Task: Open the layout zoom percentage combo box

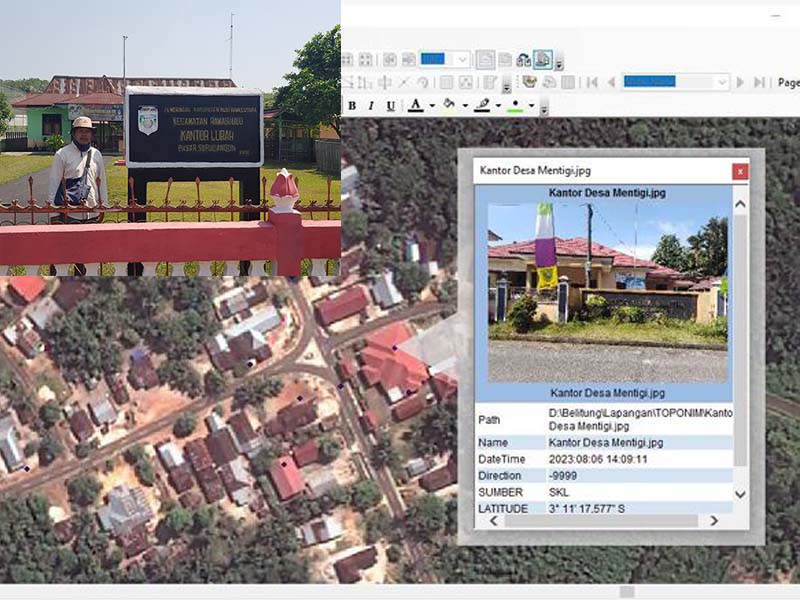Action: [x=461, y=60]
